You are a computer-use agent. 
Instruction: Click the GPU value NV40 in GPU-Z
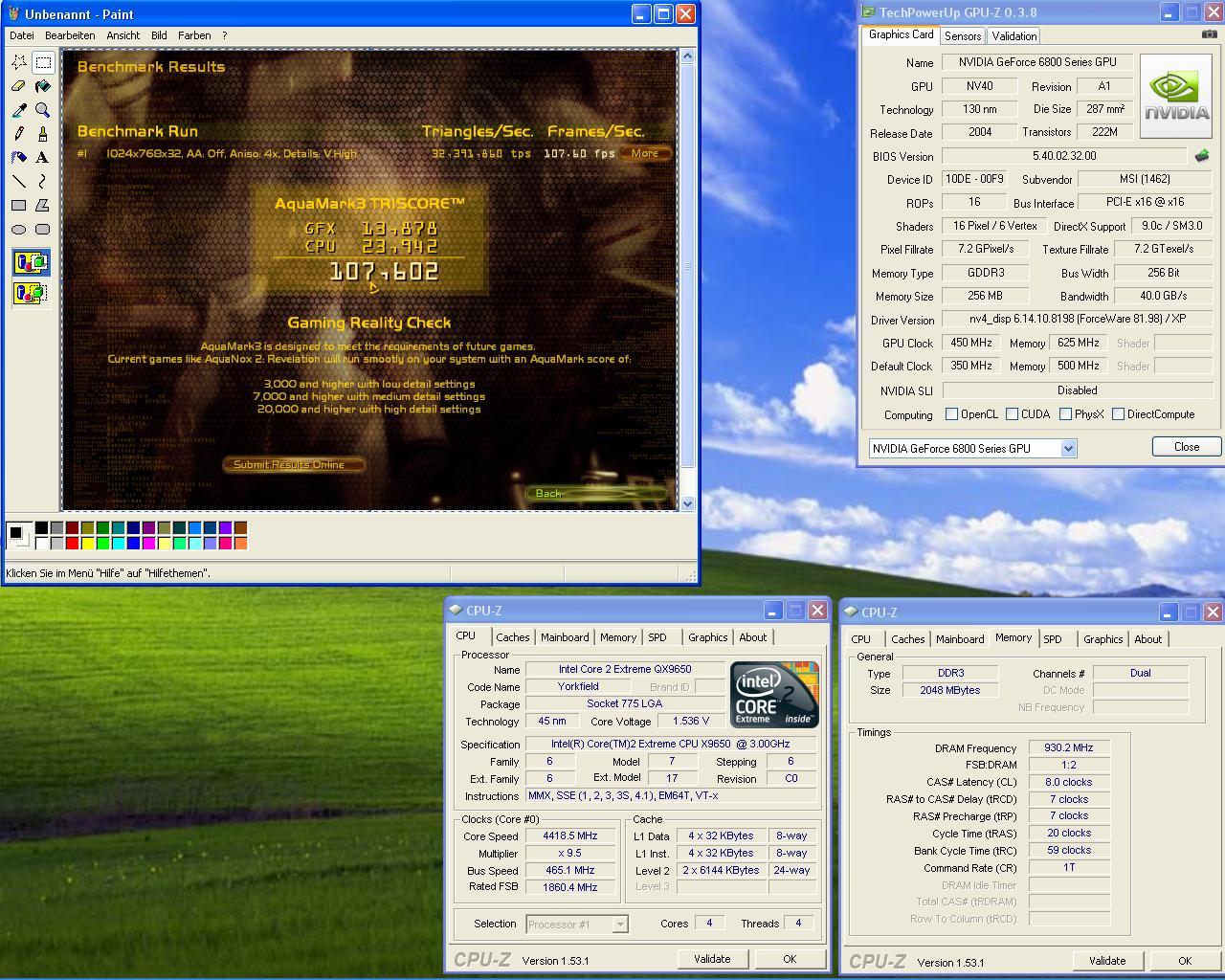[980, 86]
